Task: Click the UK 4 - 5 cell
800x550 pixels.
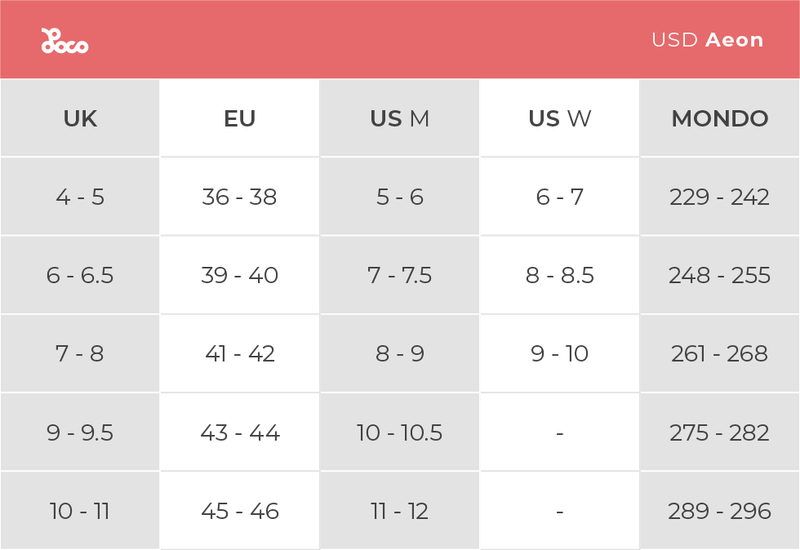Action: pos(80,197)
